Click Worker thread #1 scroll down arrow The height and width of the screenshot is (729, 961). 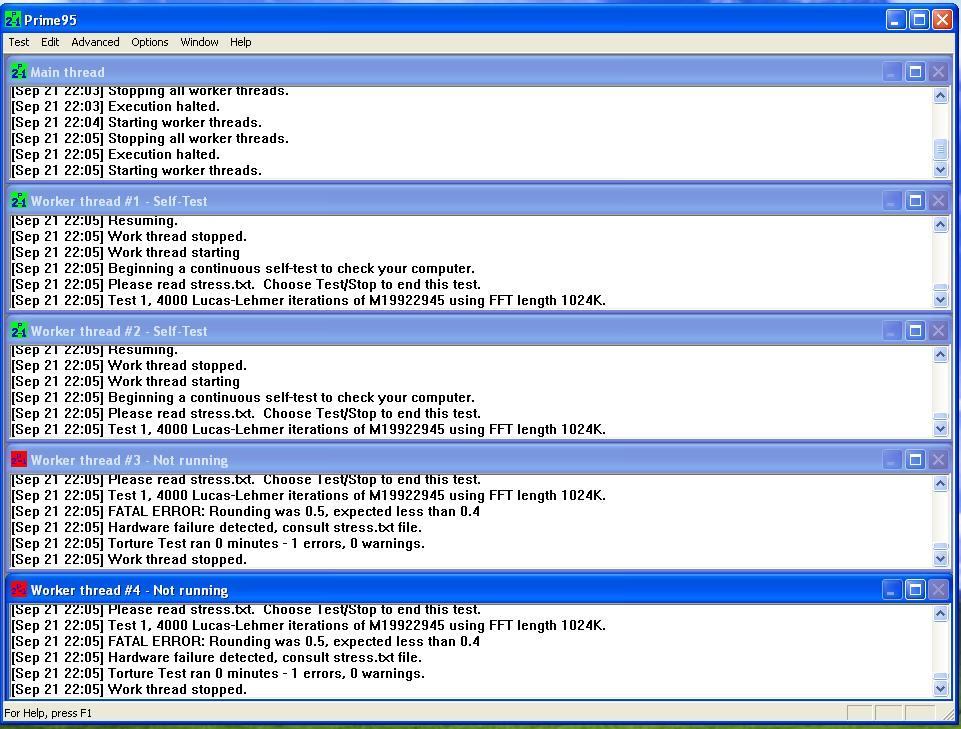940,299
